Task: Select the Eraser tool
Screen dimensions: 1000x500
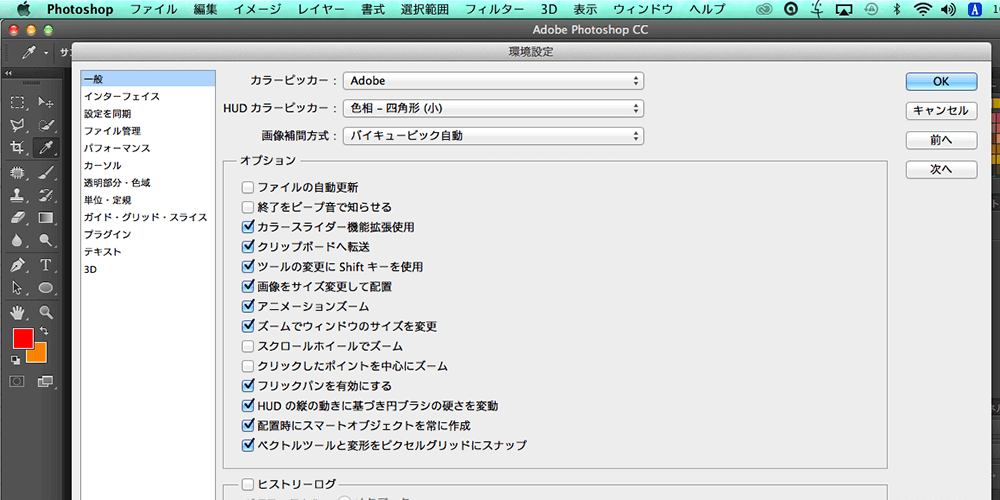Action: [x=18, y=218]
